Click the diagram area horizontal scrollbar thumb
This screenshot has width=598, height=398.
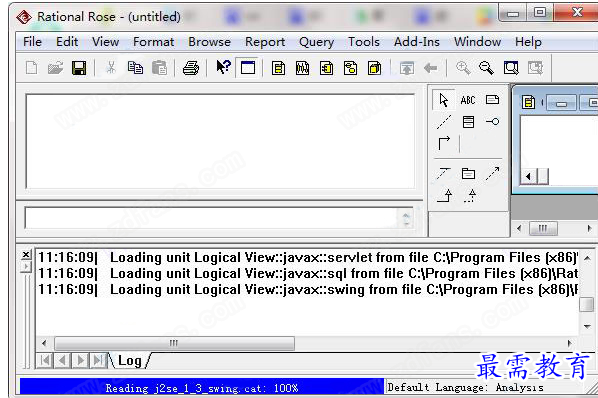point(543,228)
